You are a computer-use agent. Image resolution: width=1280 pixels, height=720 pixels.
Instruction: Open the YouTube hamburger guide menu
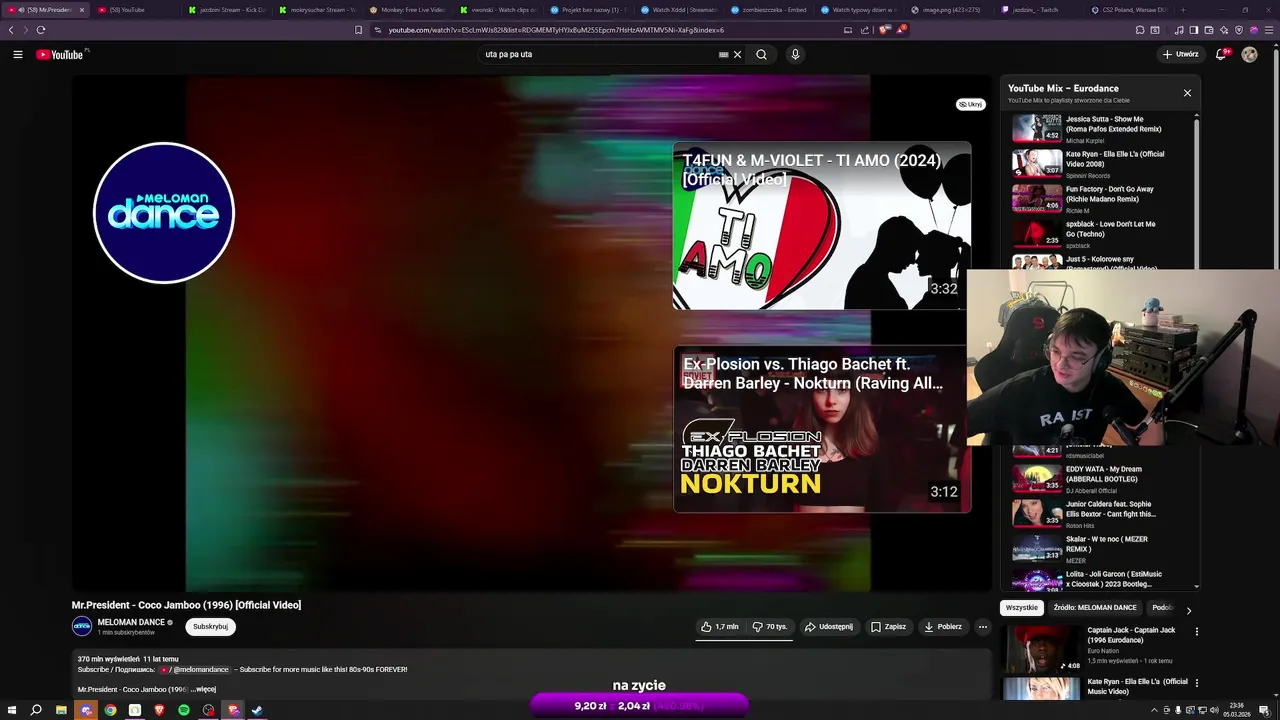tap(18, 54)
